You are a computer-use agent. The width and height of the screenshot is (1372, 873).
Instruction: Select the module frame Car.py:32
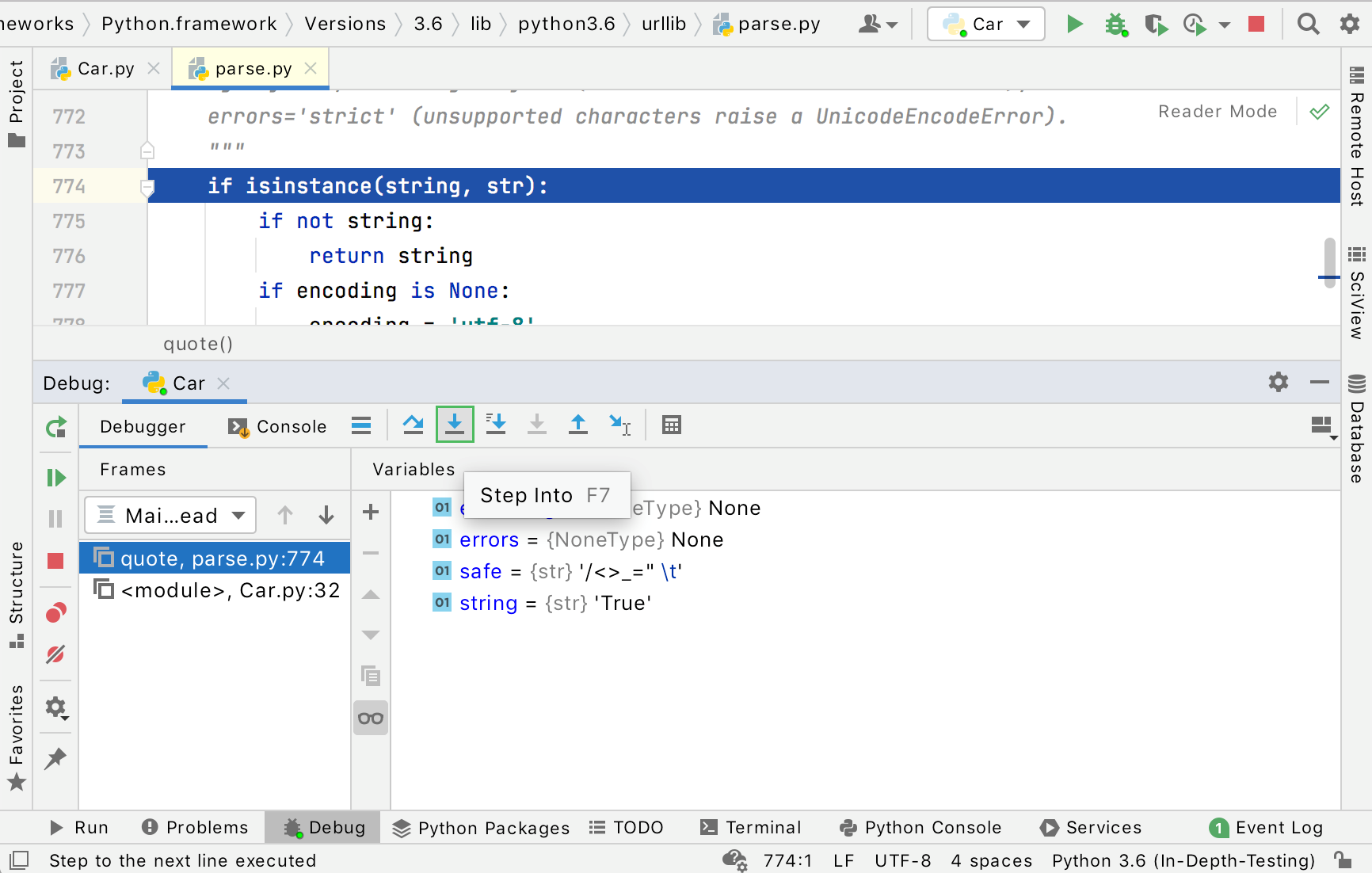230,590
